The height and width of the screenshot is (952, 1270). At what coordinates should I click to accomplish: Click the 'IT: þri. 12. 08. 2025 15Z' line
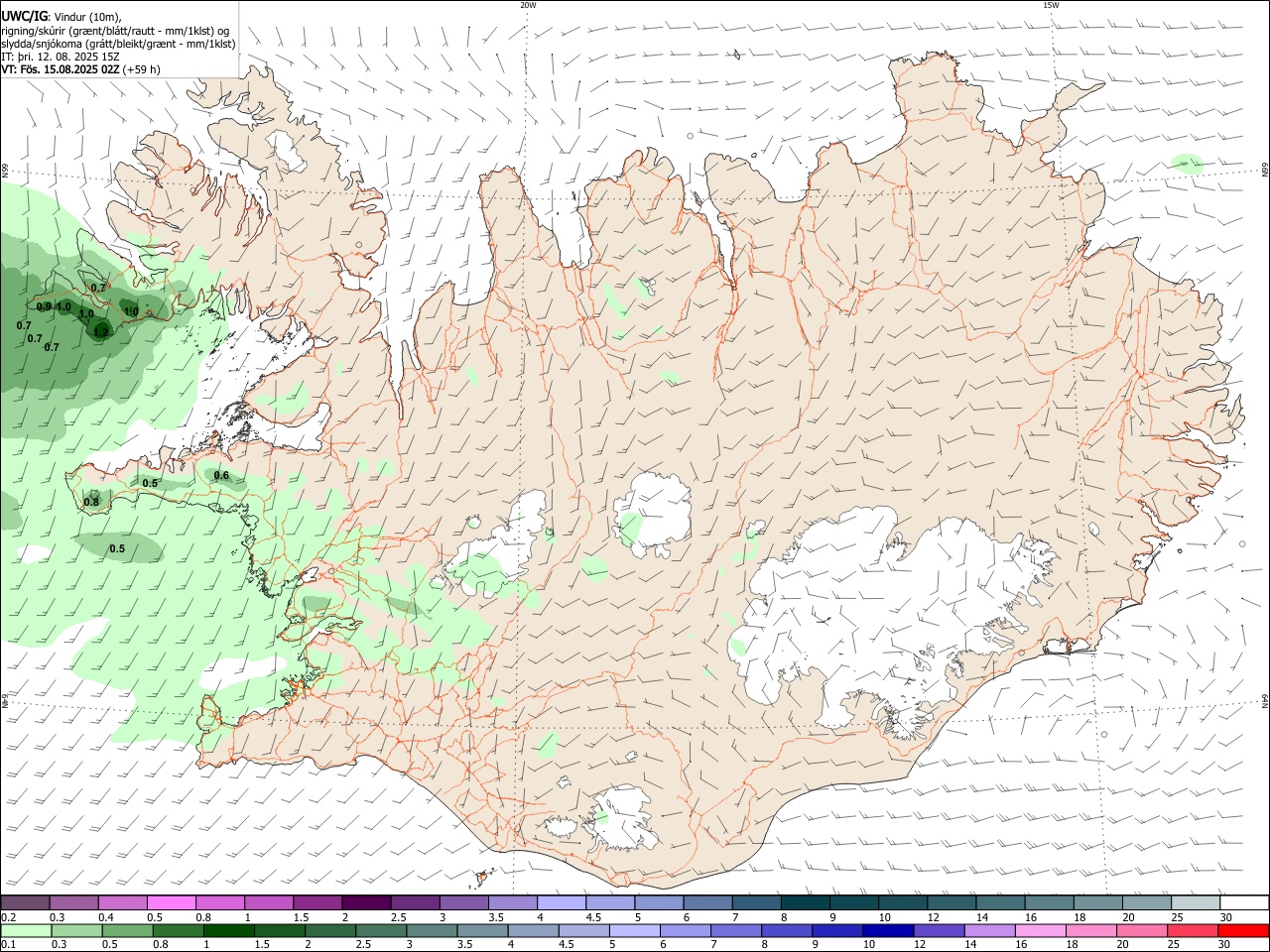[x=61, y=57]
